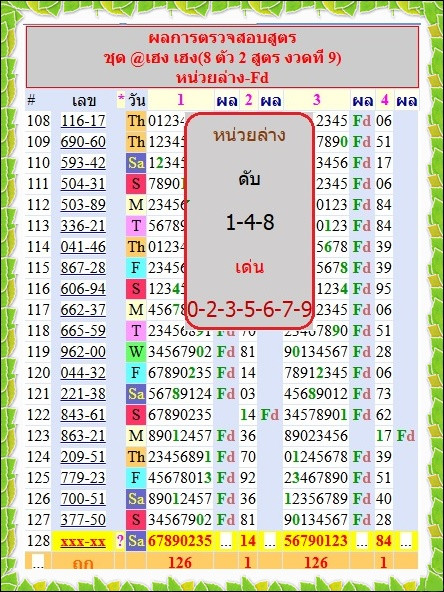Click the หน่วยล่าง 1-4-8 overlay panel
The width and height of the screenshot is (444, 592).
(249, 221)
